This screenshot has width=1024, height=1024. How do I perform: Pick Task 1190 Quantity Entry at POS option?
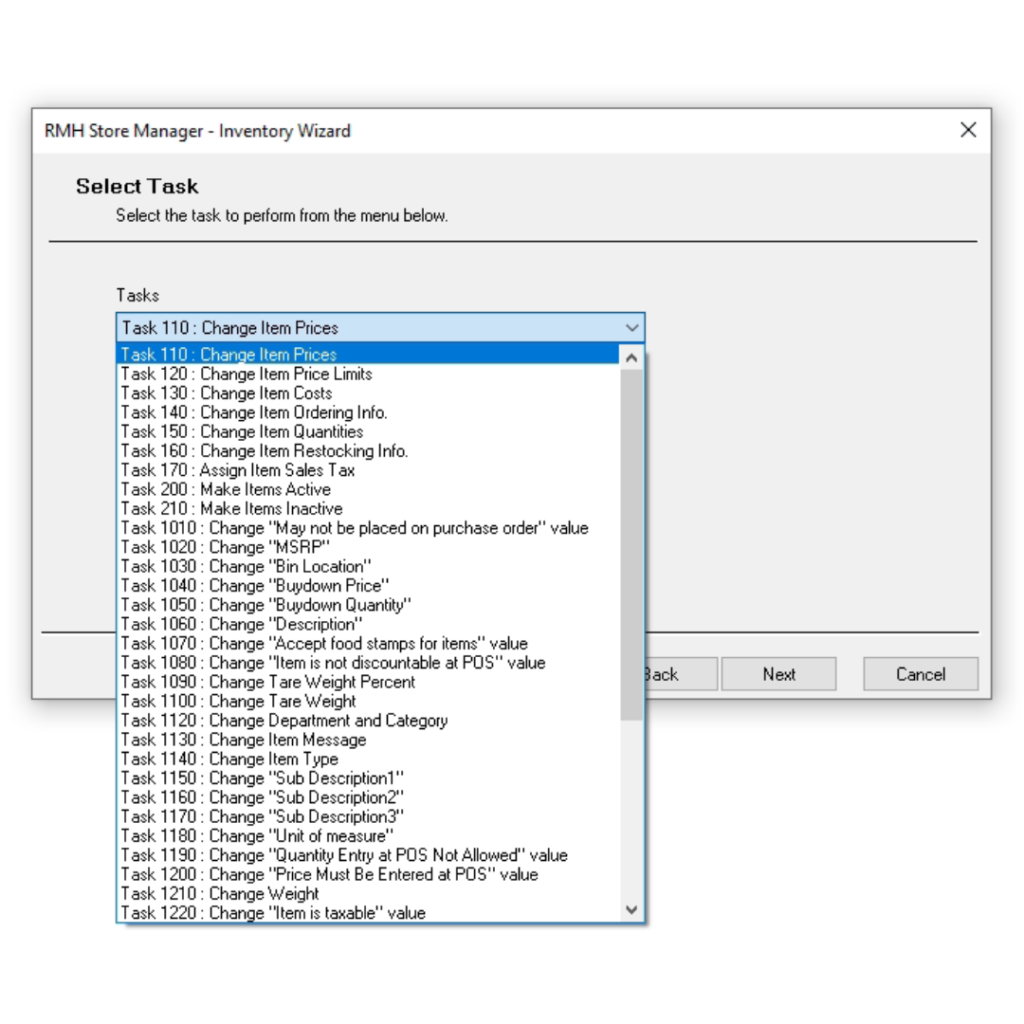click(x=368, y=856)
